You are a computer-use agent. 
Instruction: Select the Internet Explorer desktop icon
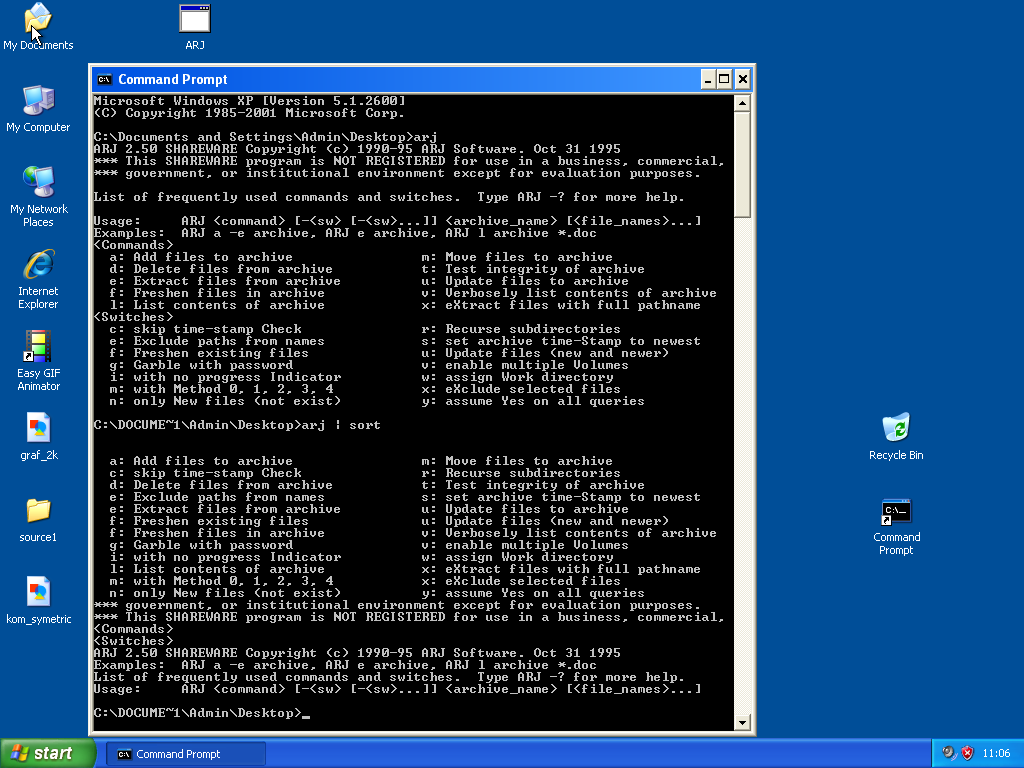38,278
